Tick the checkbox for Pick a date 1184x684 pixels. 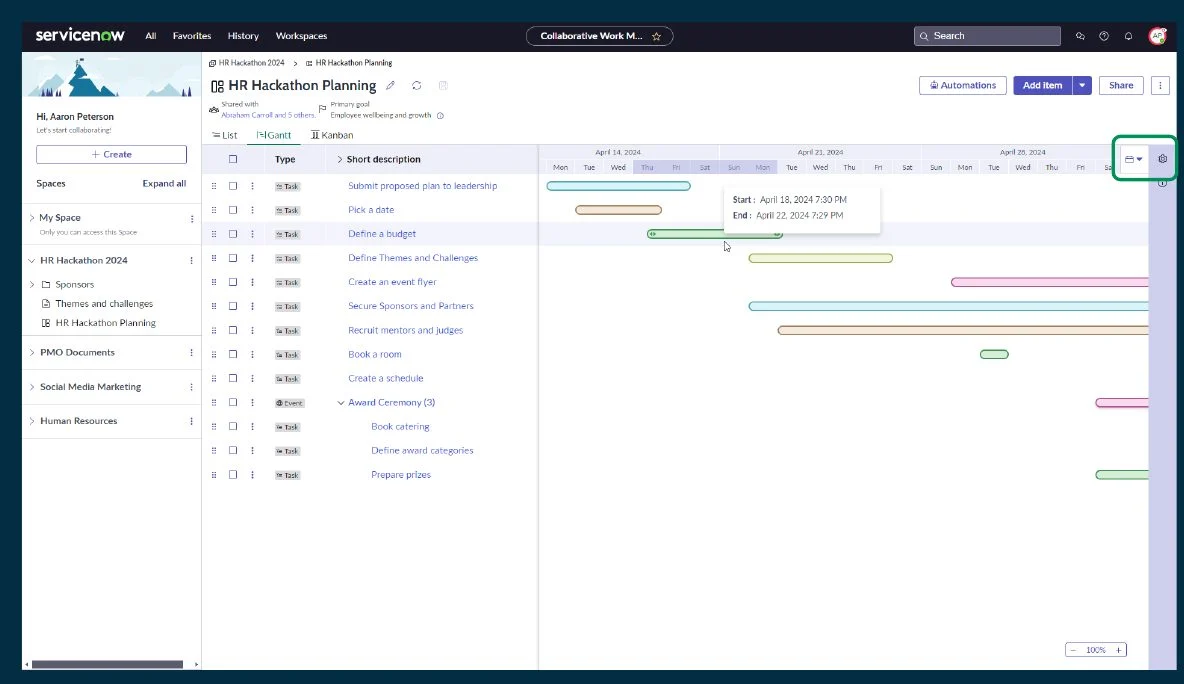point(233,210)
